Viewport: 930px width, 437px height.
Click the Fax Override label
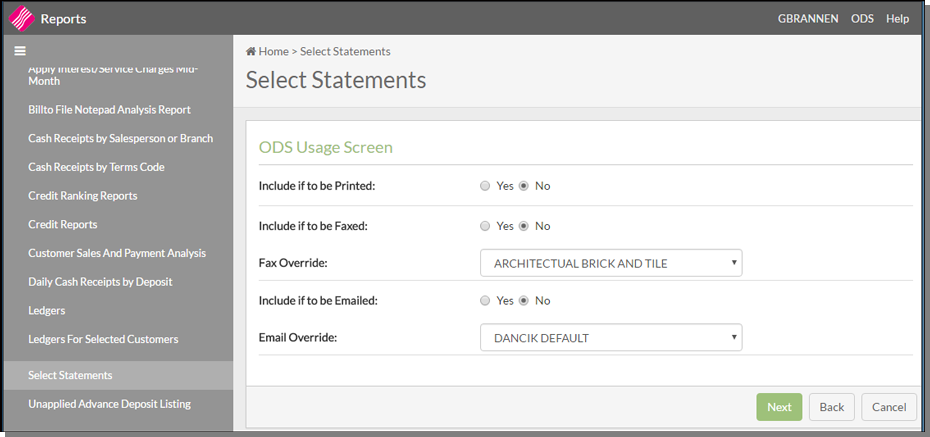click(x=293, y=263)
